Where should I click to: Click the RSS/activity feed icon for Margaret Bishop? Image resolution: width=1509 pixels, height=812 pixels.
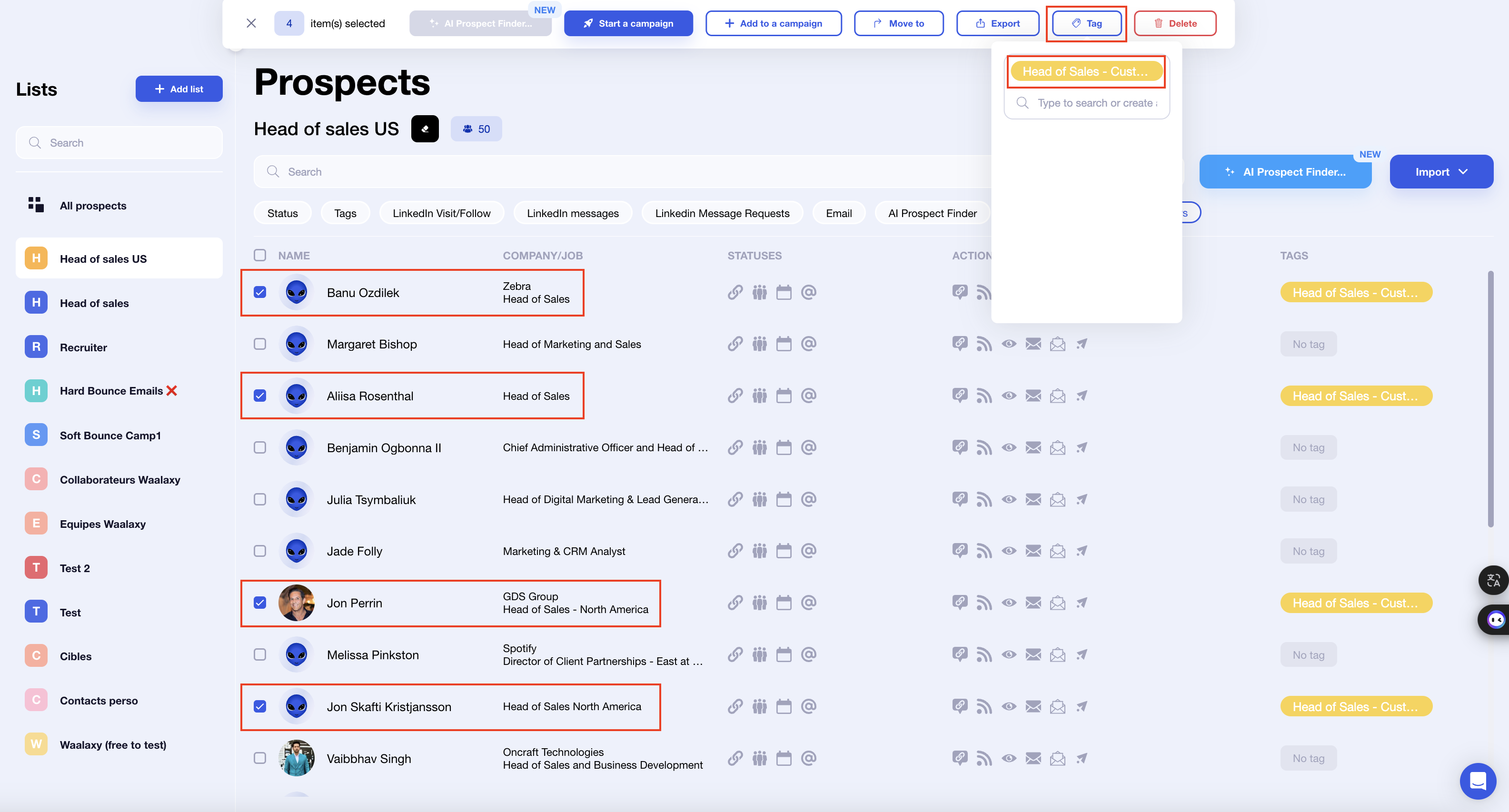(x=983, y=344)
